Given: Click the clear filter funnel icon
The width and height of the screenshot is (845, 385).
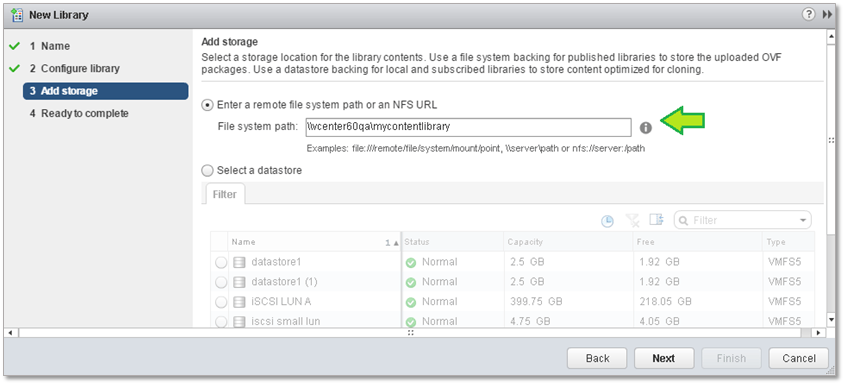Looking at the screenshot, I should (x=632, y=220).
